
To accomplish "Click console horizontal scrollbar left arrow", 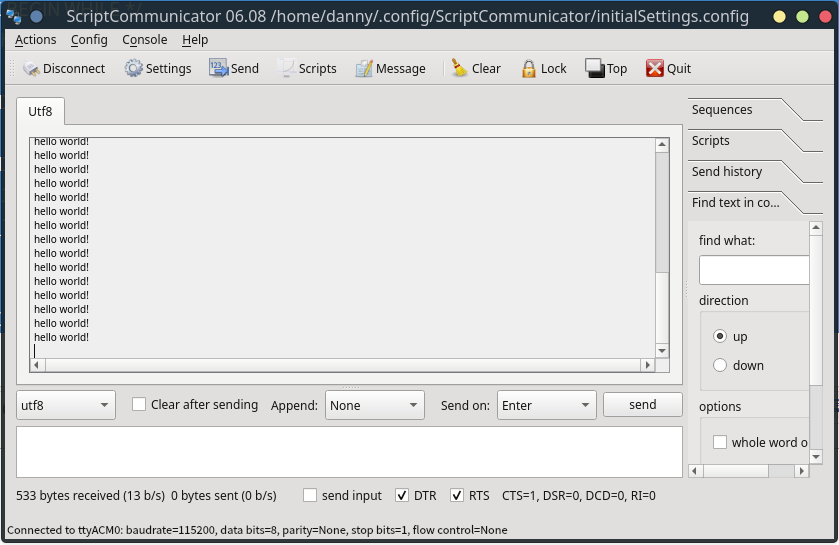I will point(36,365).
